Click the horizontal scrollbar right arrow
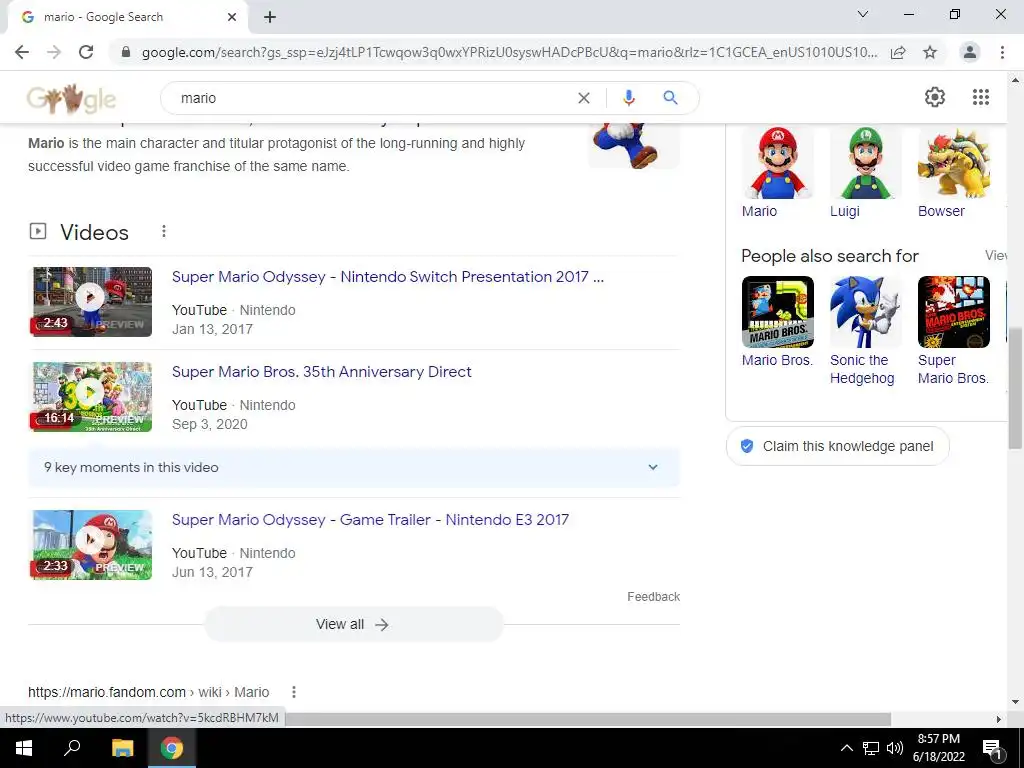The image size is (1024, 768). 998,719
